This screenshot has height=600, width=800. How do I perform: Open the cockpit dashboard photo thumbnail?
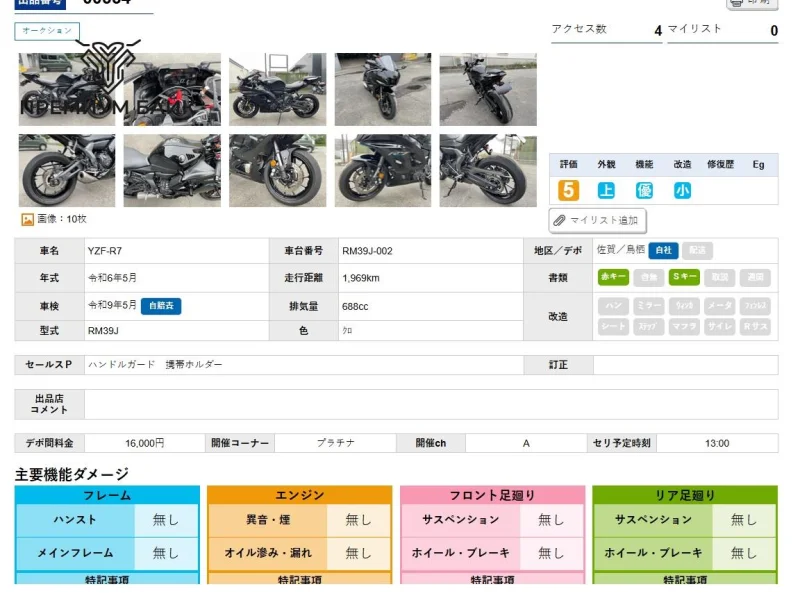pos(172,89)
